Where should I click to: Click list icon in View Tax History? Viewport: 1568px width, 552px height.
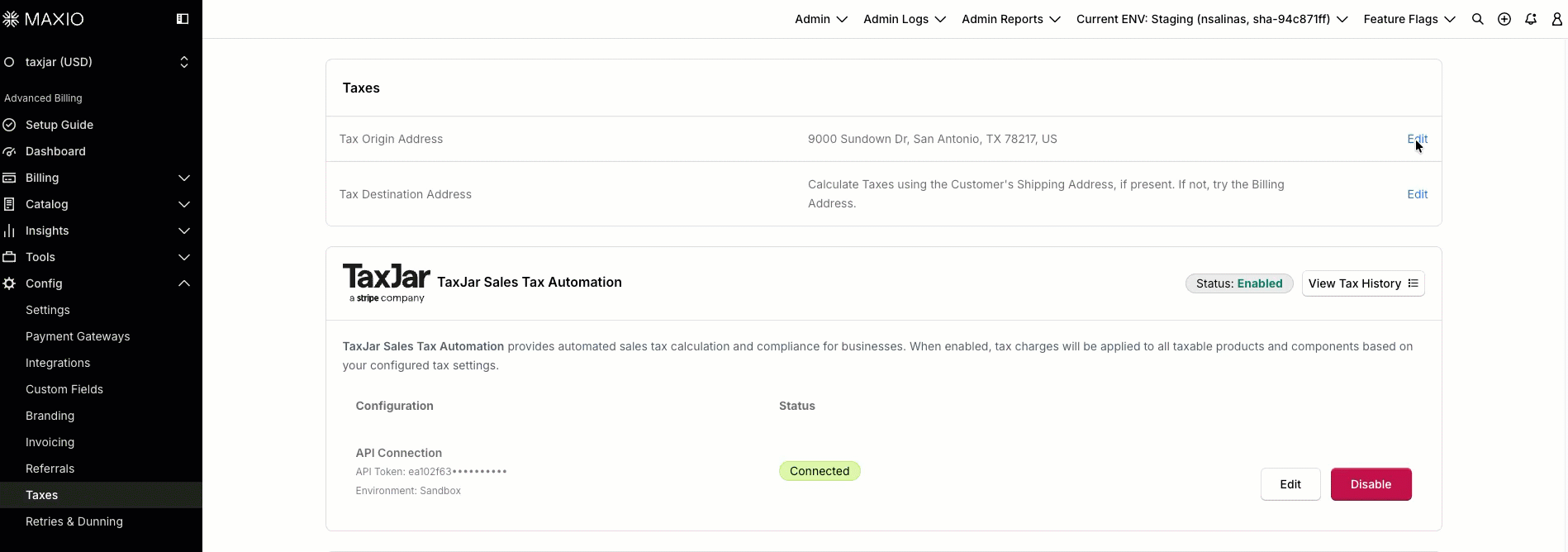(1414, 283)
